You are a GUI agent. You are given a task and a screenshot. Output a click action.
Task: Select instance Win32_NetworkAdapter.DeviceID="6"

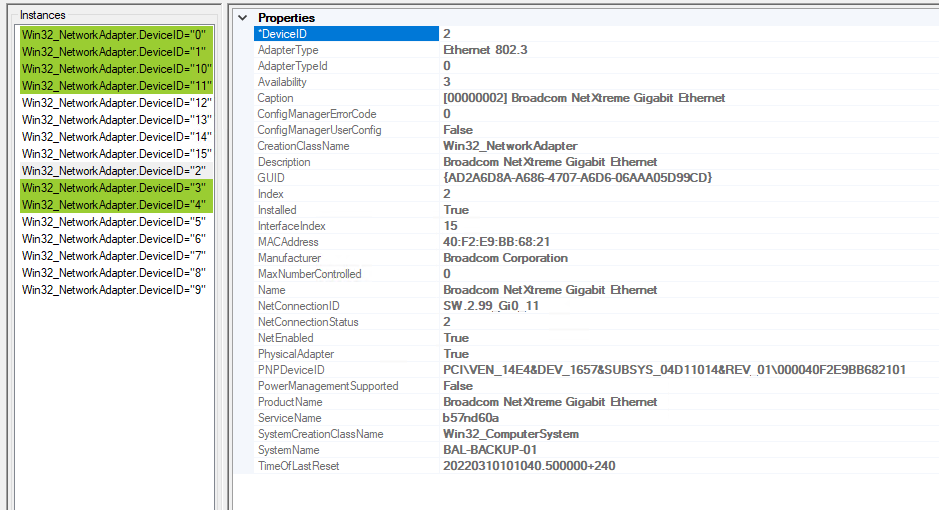(114, 238)
